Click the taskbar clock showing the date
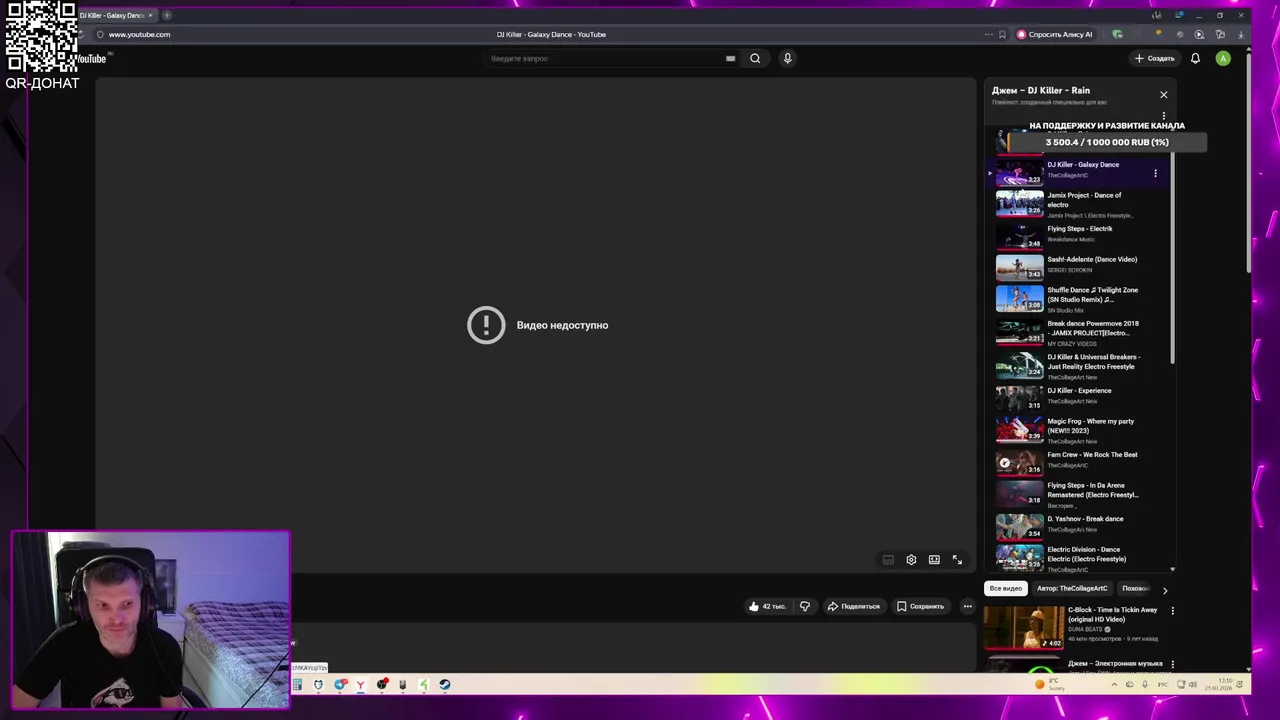 tap(1219, 684)
